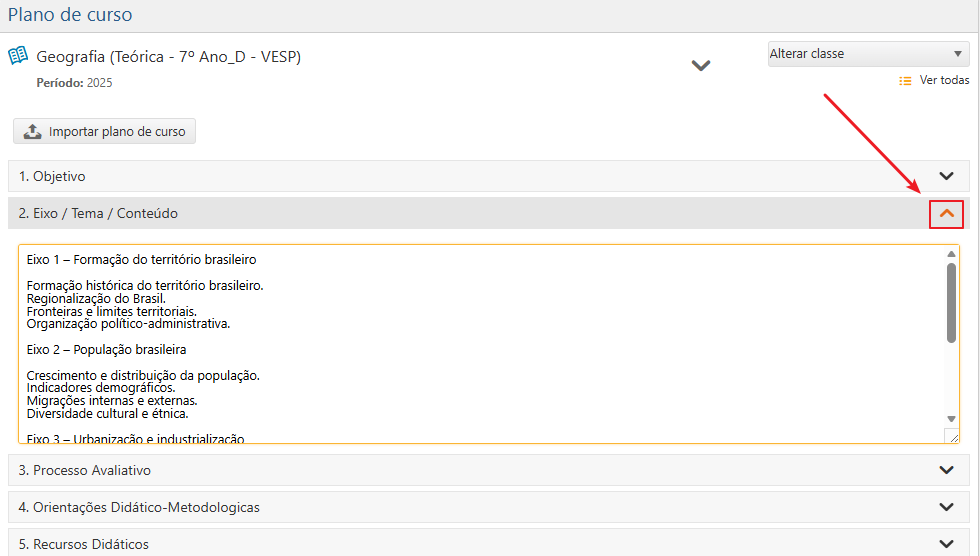This screenshot has width=980, height=556.
Task: Click the 1. Objetivo section header
Action: 489,176
